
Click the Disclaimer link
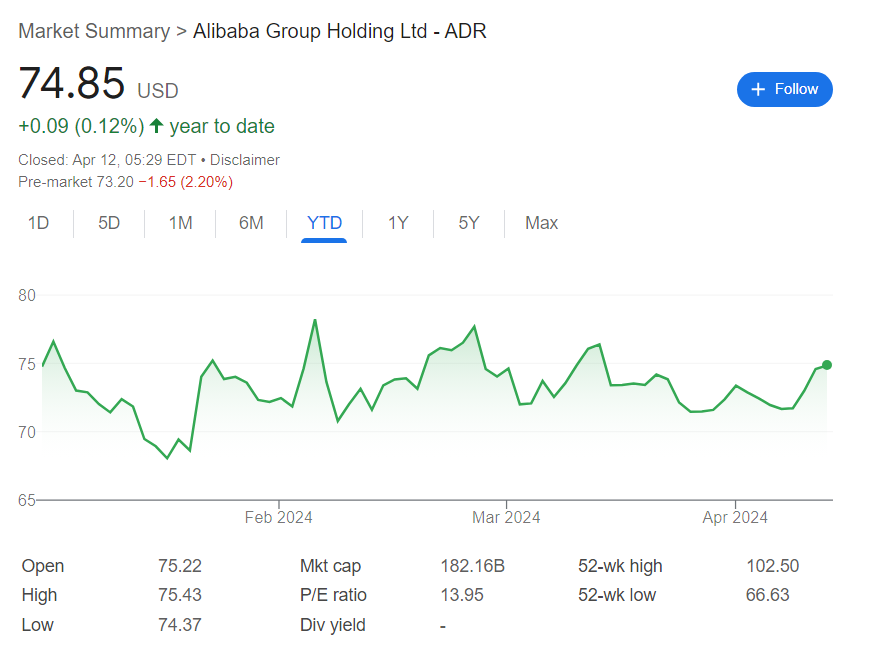tap(245, 160)
